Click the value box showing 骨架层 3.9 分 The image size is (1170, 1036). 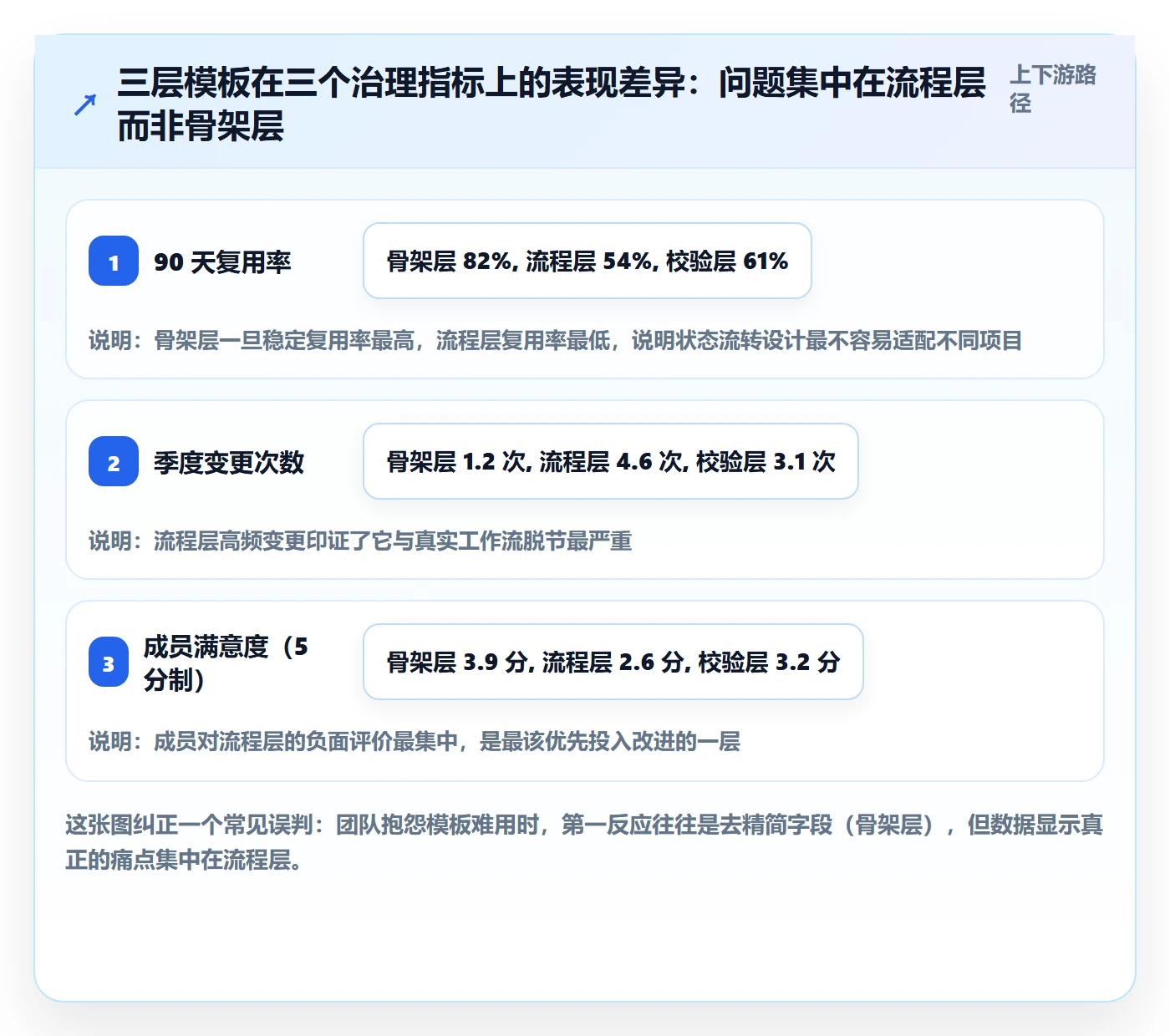click(613, 662)
